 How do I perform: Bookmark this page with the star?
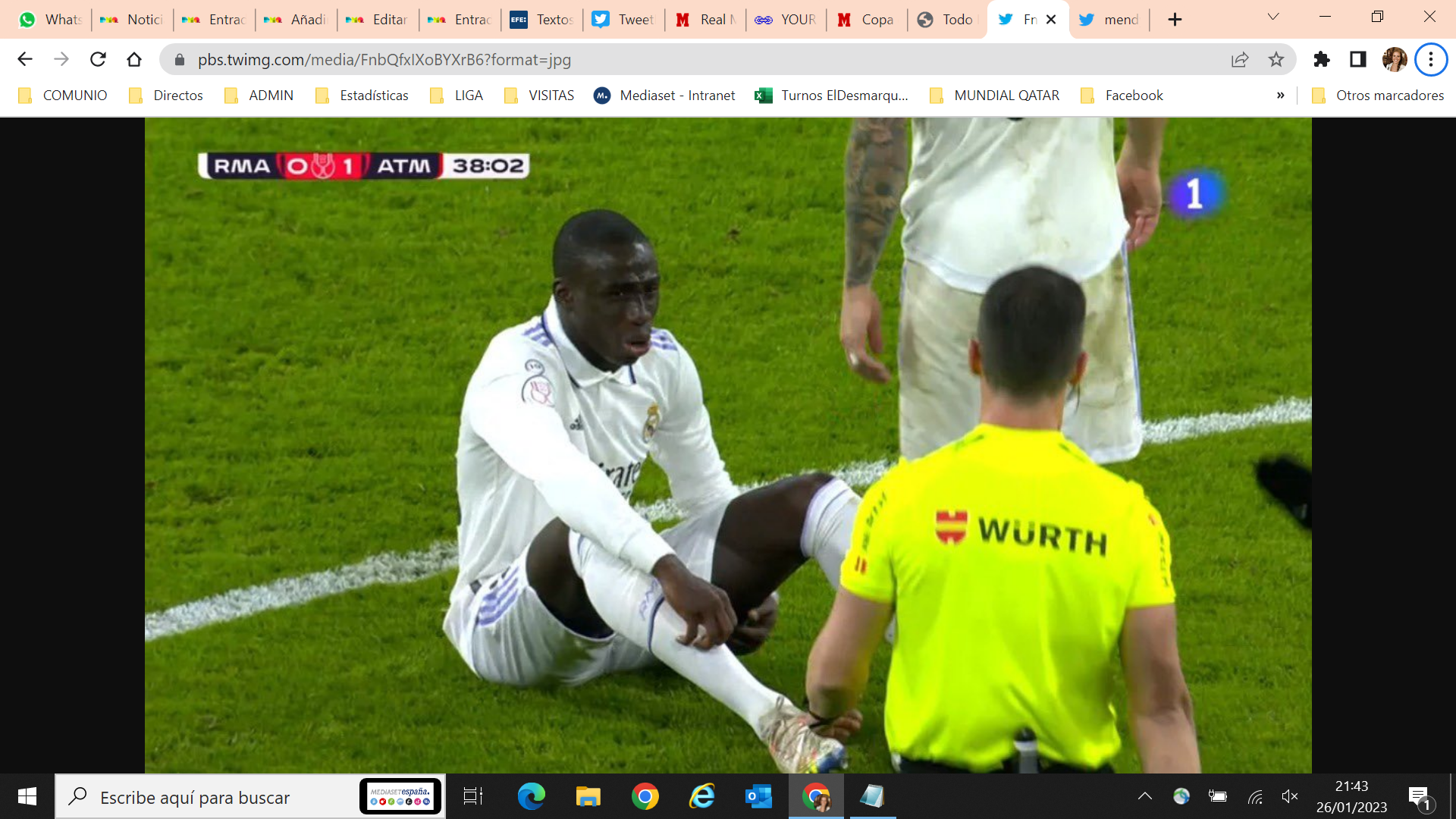pos(1276,59)
